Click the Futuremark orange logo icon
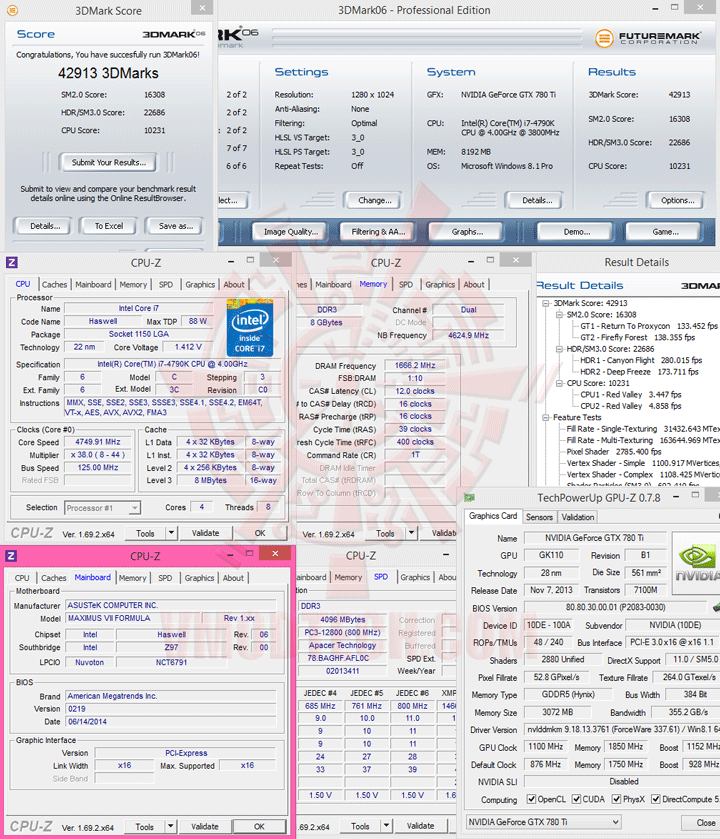Viewport: 720px width, 839px height. point(604,38)
